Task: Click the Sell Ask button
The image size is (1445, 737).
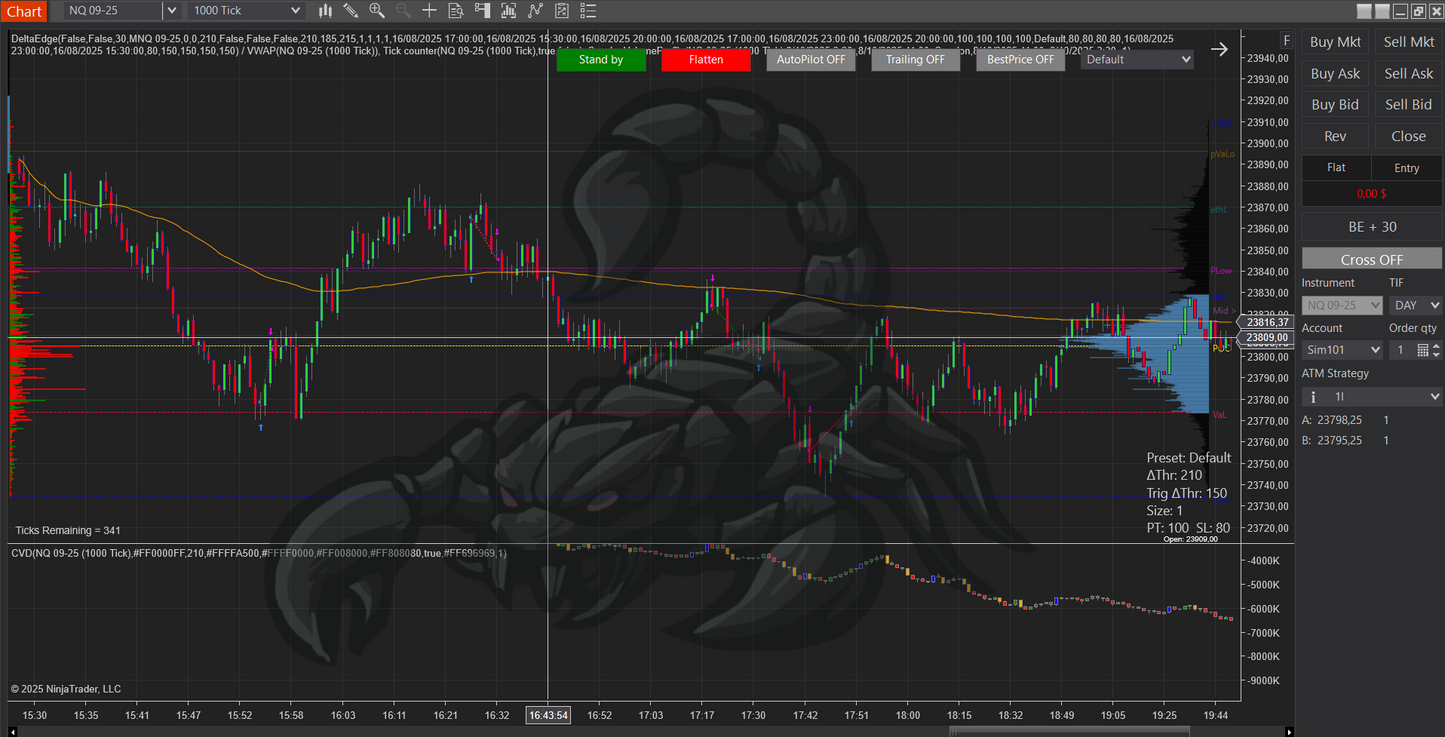Action: (1408, 73)
